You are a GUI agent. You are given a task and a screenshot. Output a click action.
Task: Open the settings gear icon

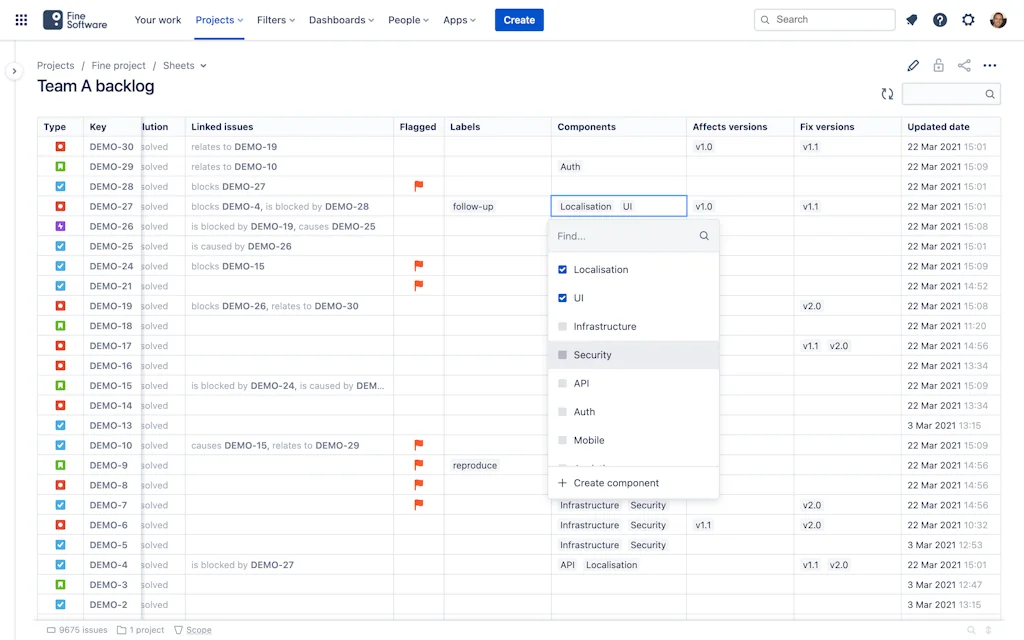point(968,20)
